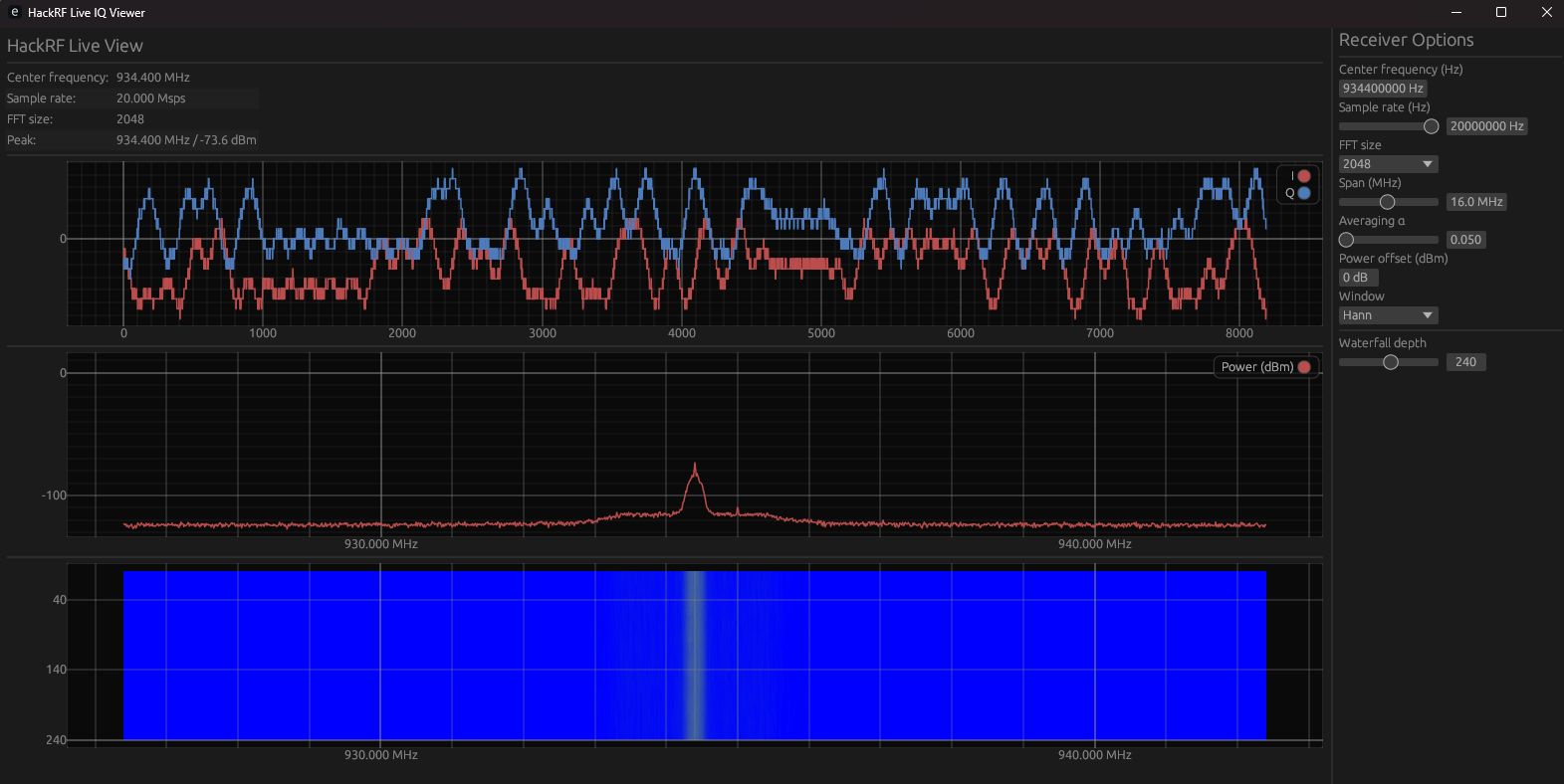Image resolution: width=1564 pixels, height=784 pixels.
Task: Click the 140 label on the waterfall axis
Action: 57,670
